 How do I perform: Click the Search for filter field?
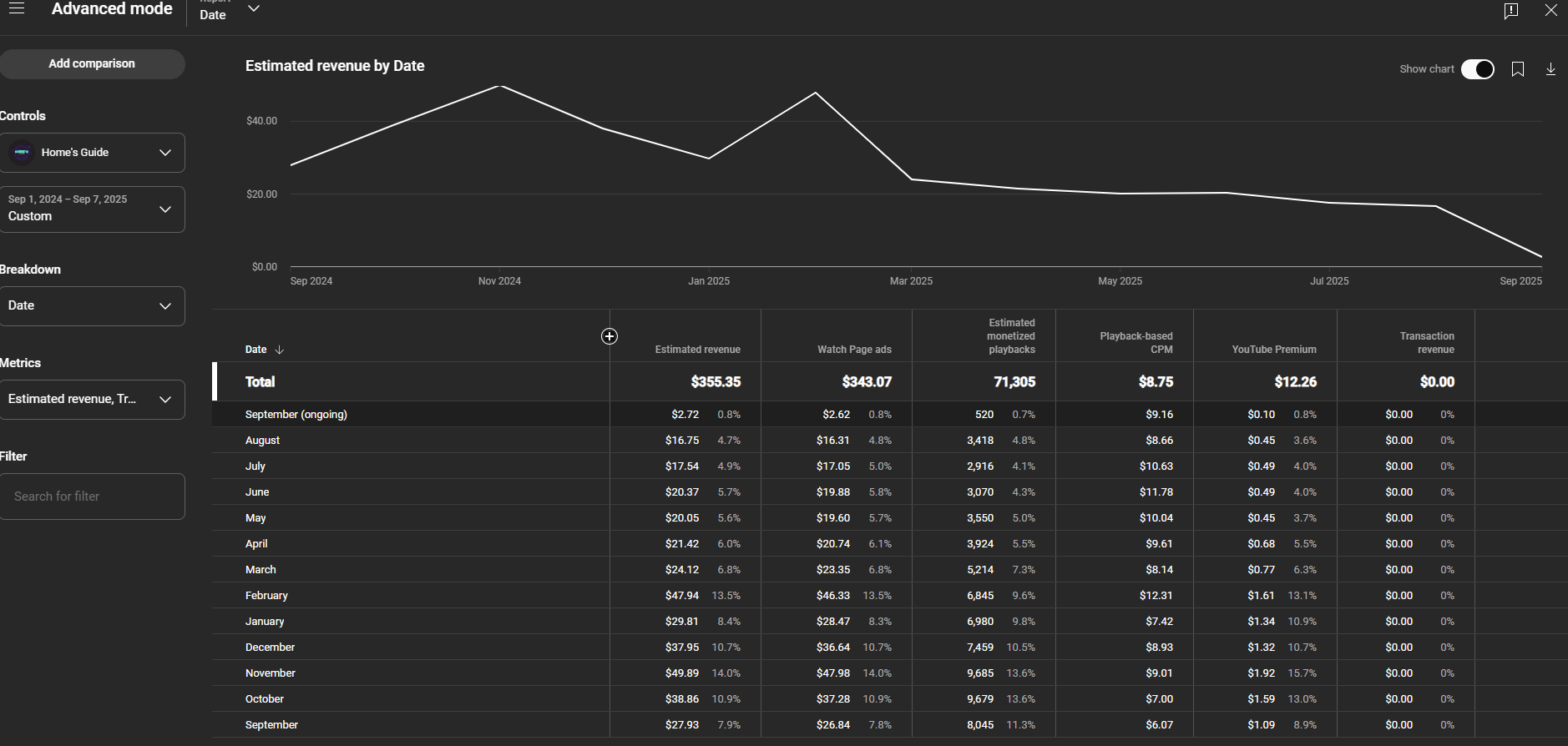[92, 496]
